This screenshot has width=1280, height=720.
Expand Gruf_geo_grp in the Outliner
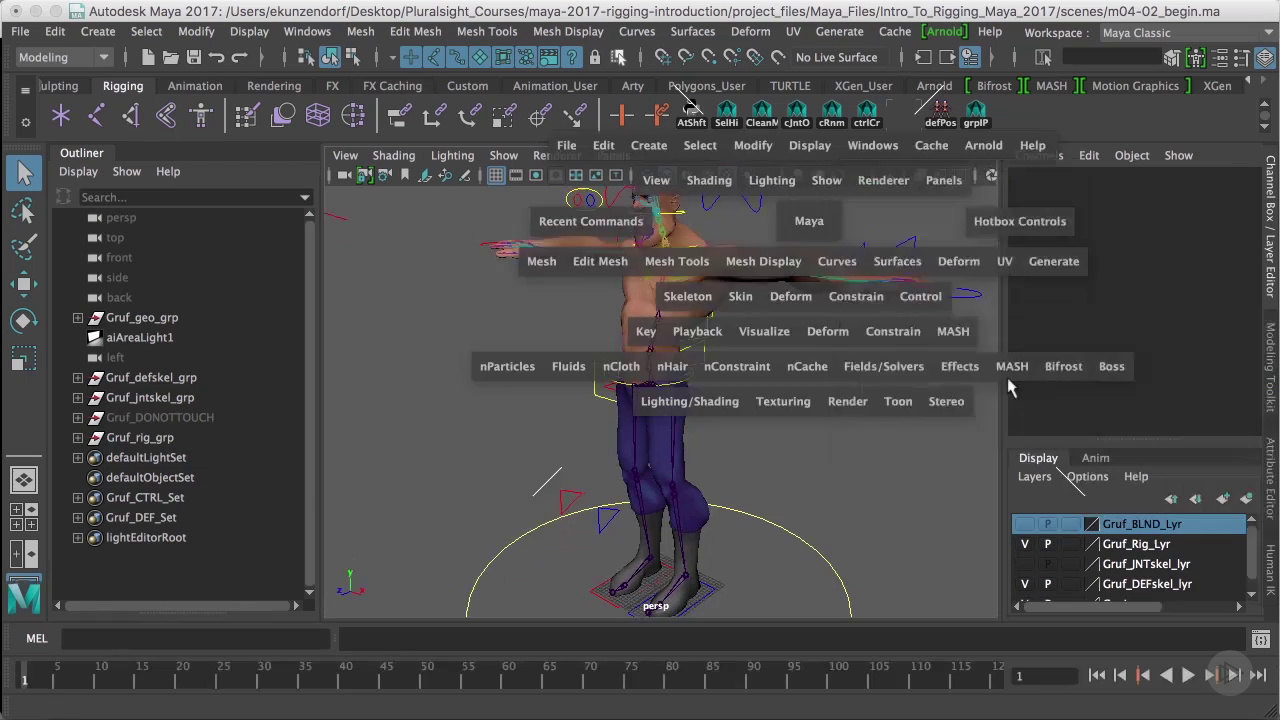[78, 318]
